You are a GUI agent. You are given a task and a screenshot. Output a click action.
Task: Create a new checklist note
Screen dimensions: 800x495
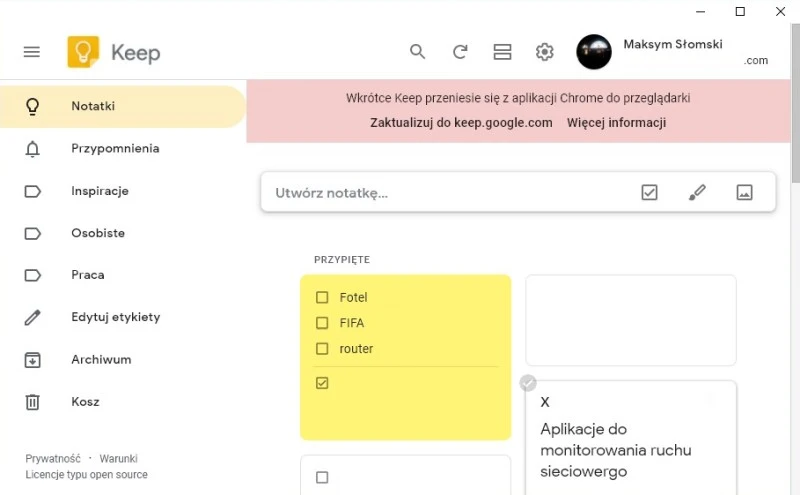pos(649,192)
